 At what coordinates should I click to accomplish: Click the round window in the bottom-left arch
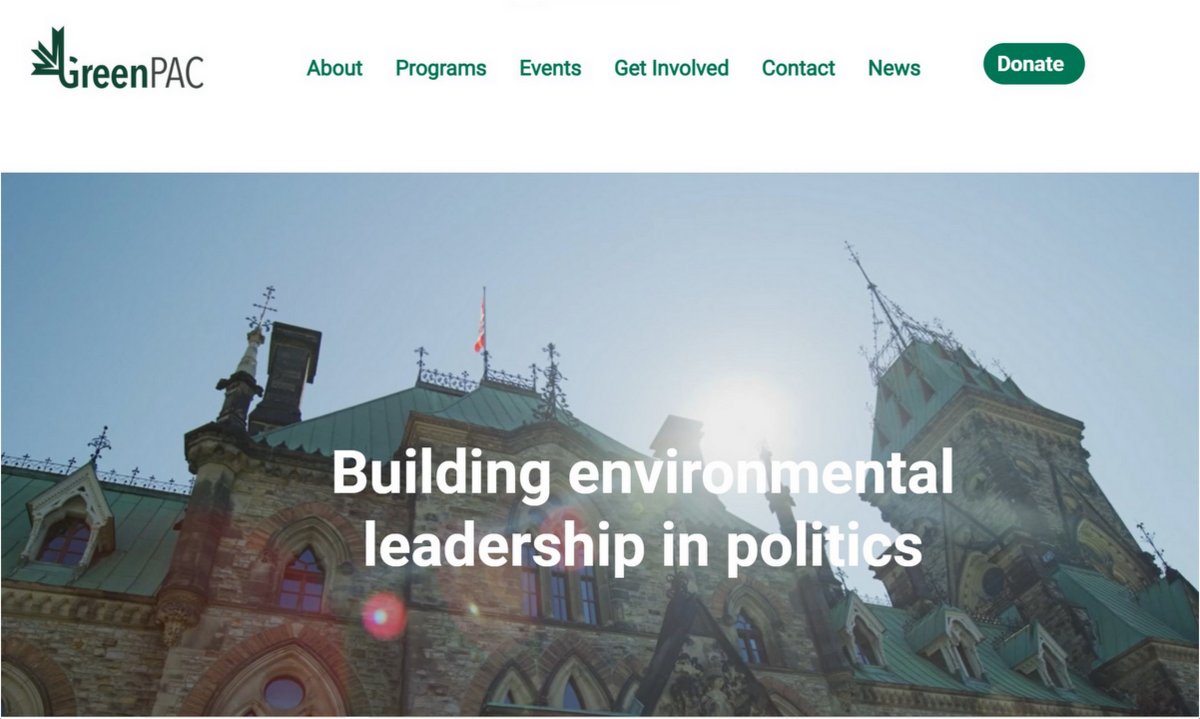click(x=283, y=693)
